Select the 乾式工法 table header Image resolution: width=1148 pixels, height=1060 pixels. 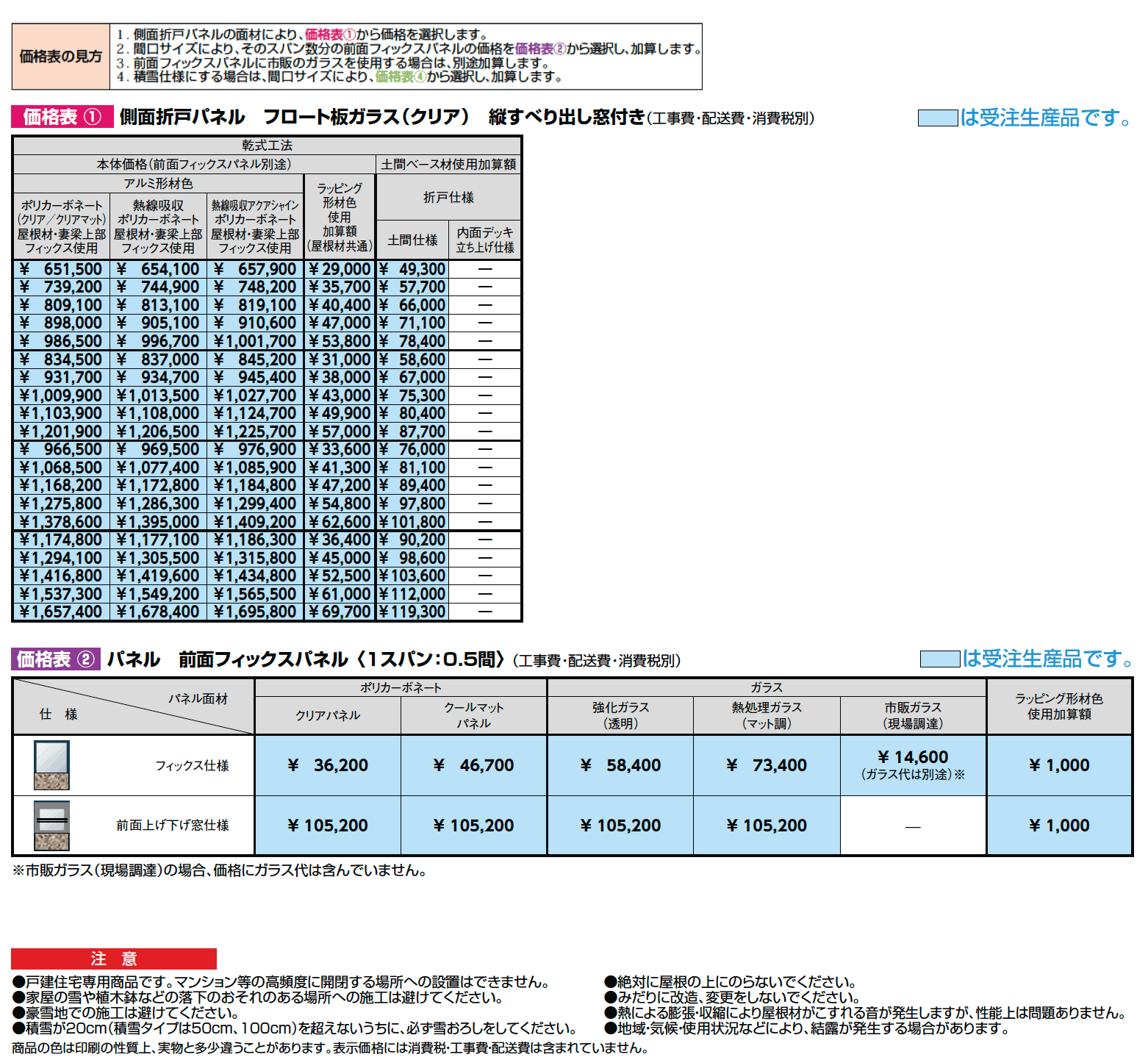pos(268,146)
